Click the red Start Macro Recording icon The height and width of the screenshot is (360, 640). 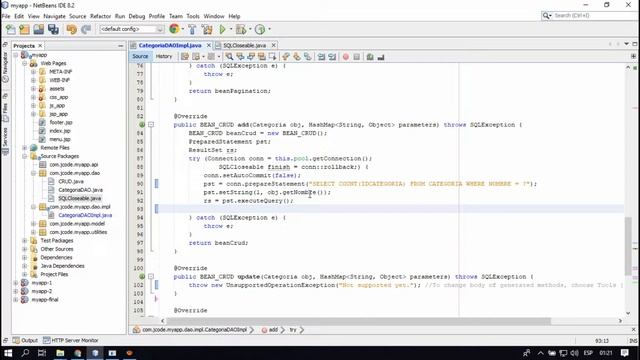click(x=346, y=57)
